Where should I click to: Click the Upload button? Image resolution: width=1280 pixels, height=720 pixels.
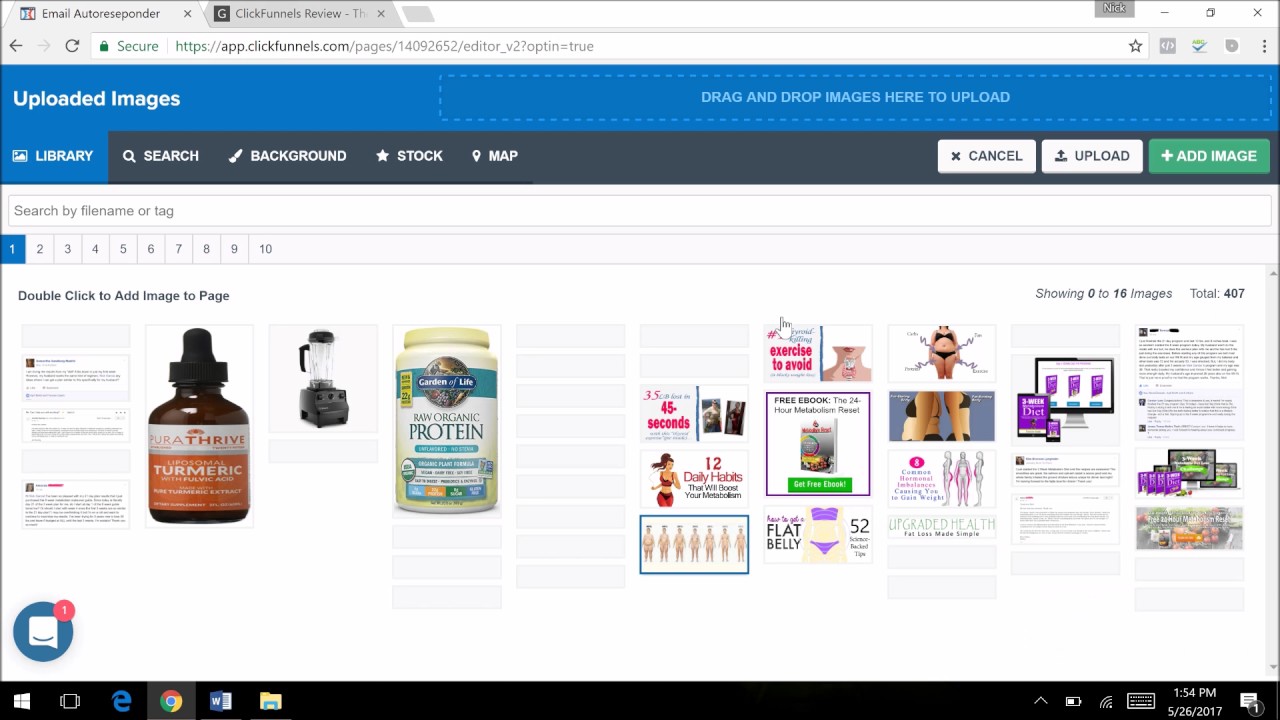tap(1092, 156)
